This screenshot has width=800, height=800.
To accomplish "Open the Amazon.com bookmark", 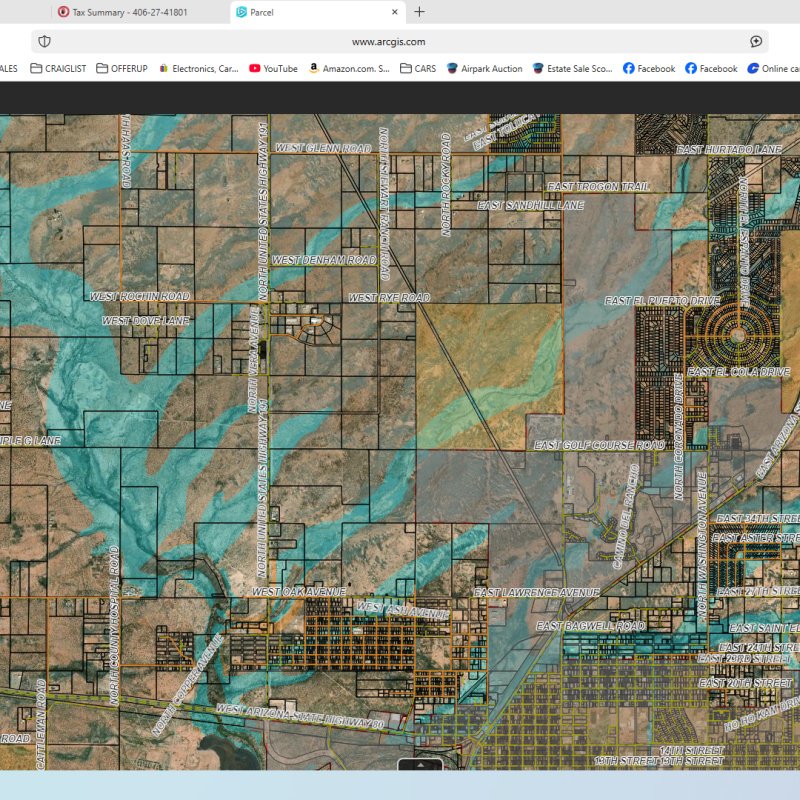I will coord(349,68).
